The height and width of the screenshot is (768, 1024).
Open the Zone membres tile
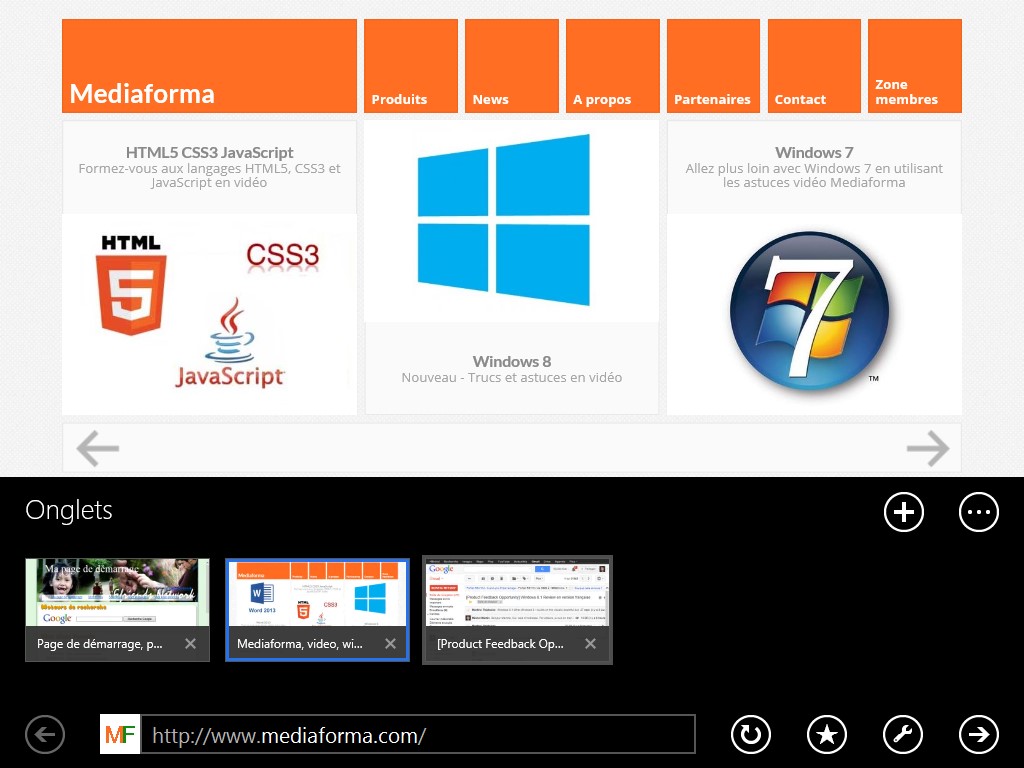tap(915, 66)
